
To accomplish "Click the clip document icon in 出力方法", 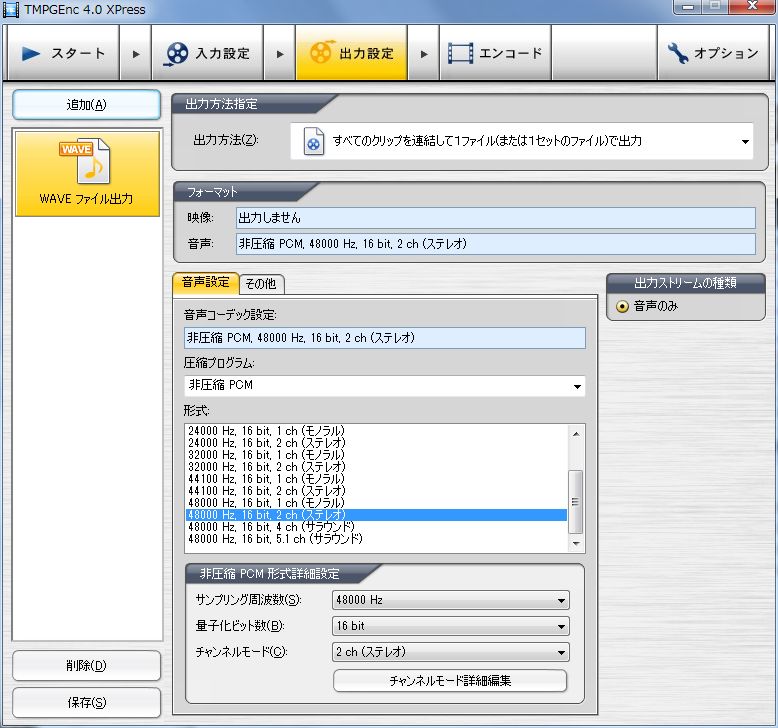I will click(314, 141).
